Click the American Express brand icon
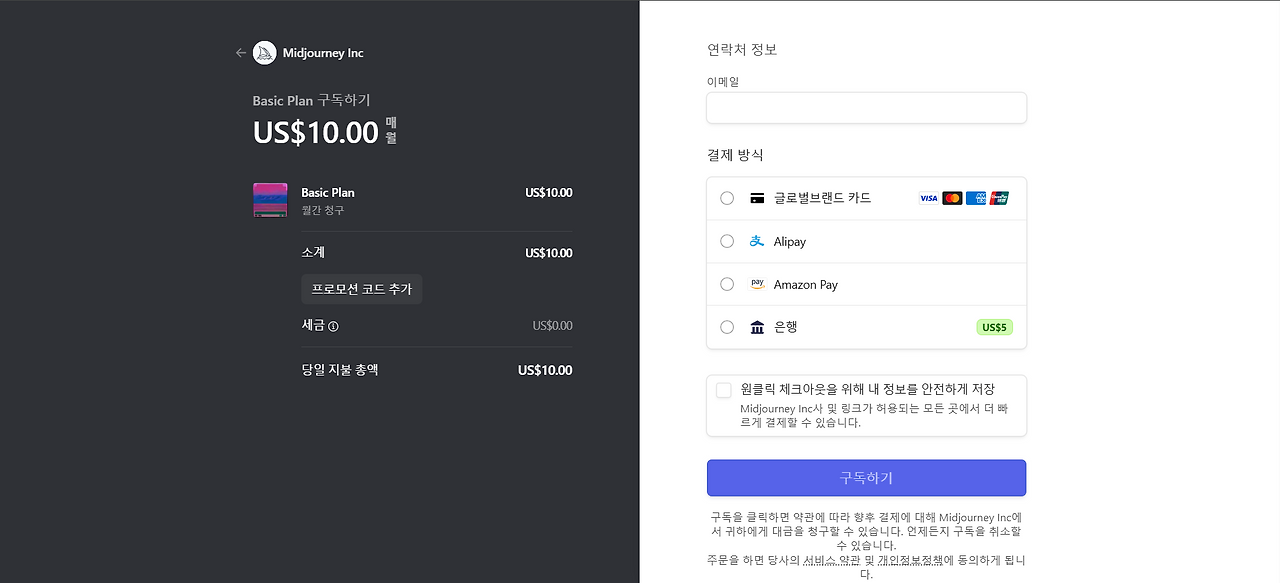Viewport: 1280px width, 583px height. coord(975,198)
